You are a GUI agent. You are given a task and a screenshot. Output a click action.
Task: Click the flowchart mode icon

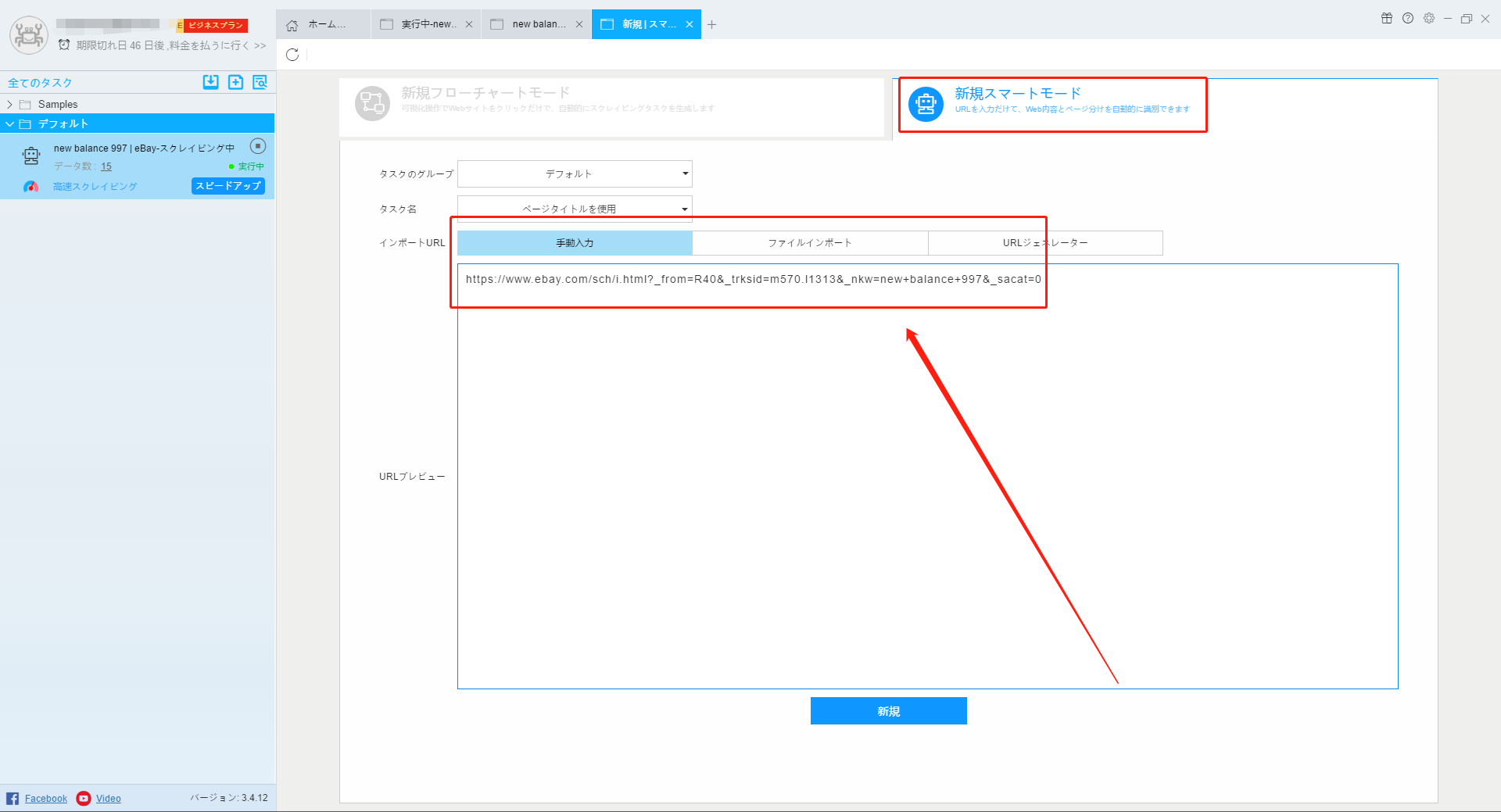point(372,103)
